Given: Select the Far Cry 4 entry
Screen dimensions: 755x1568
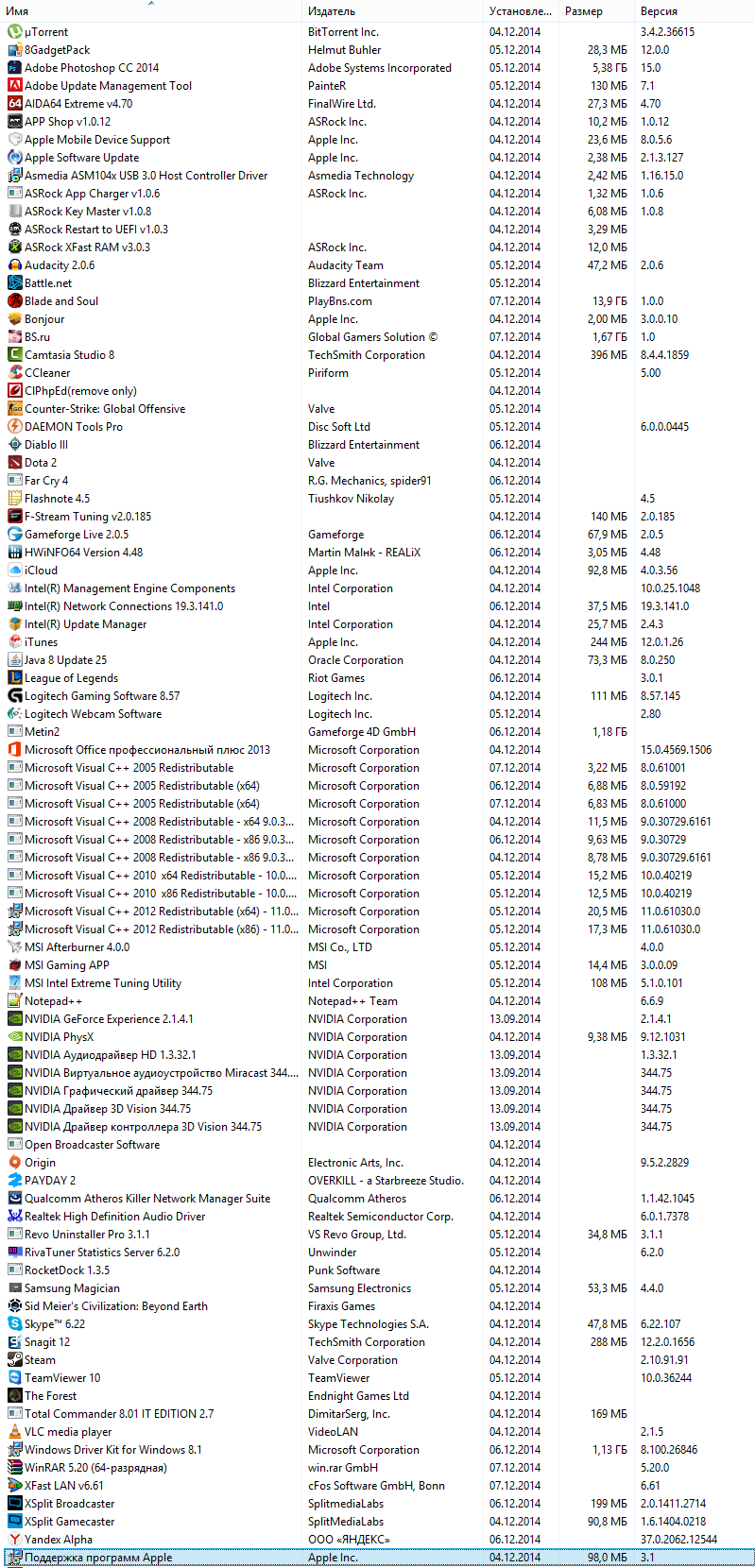Looking at the screenshot, I should pos(46,480).
